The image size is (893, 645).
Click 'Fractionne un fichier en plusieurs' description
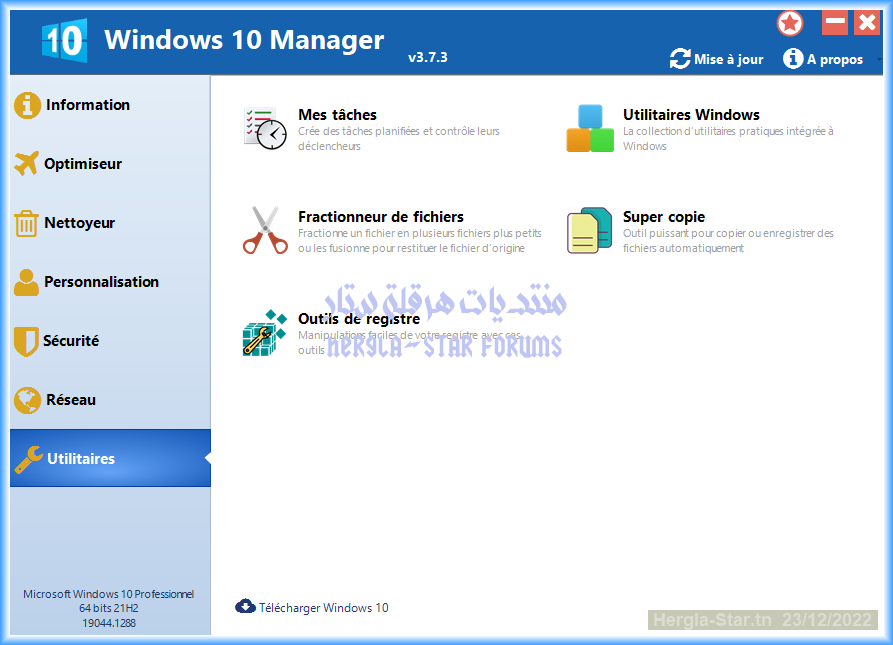tap(420, 240)
